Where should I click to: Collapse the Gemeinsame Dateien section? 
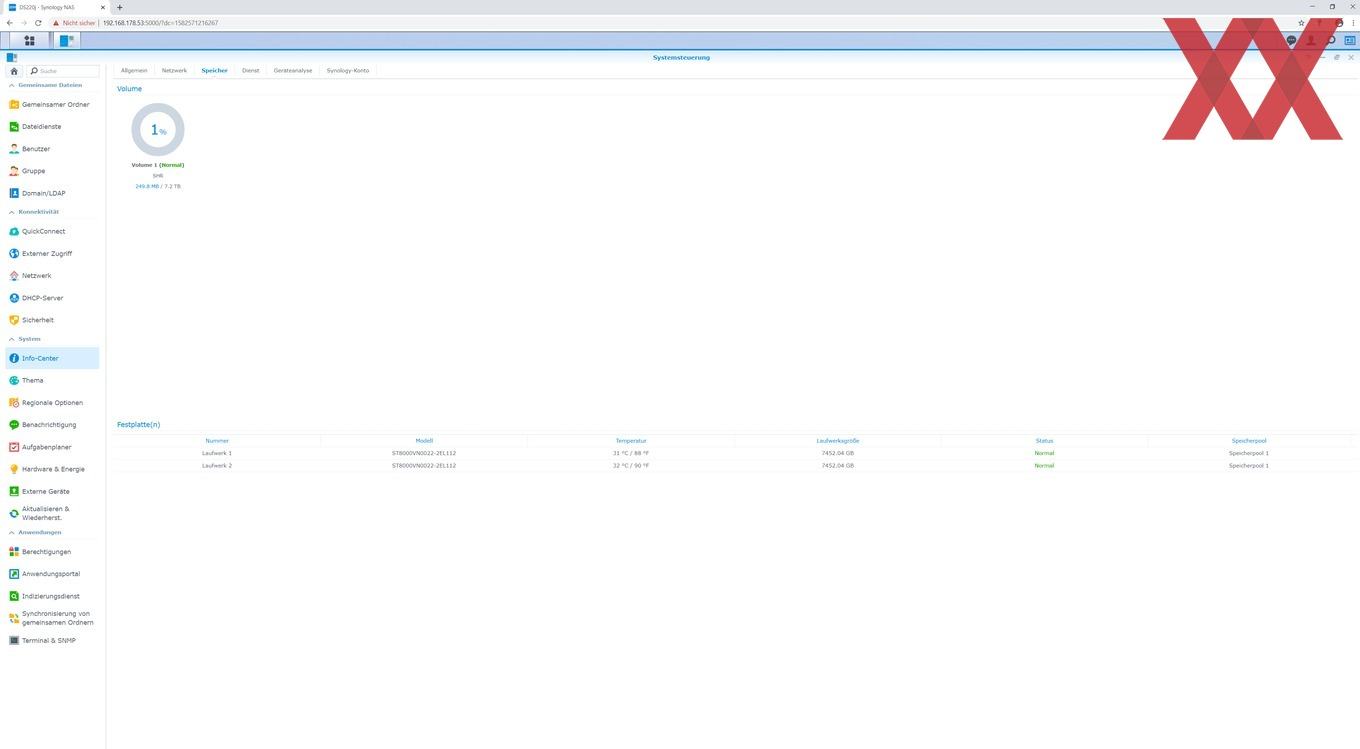point(12,85)
